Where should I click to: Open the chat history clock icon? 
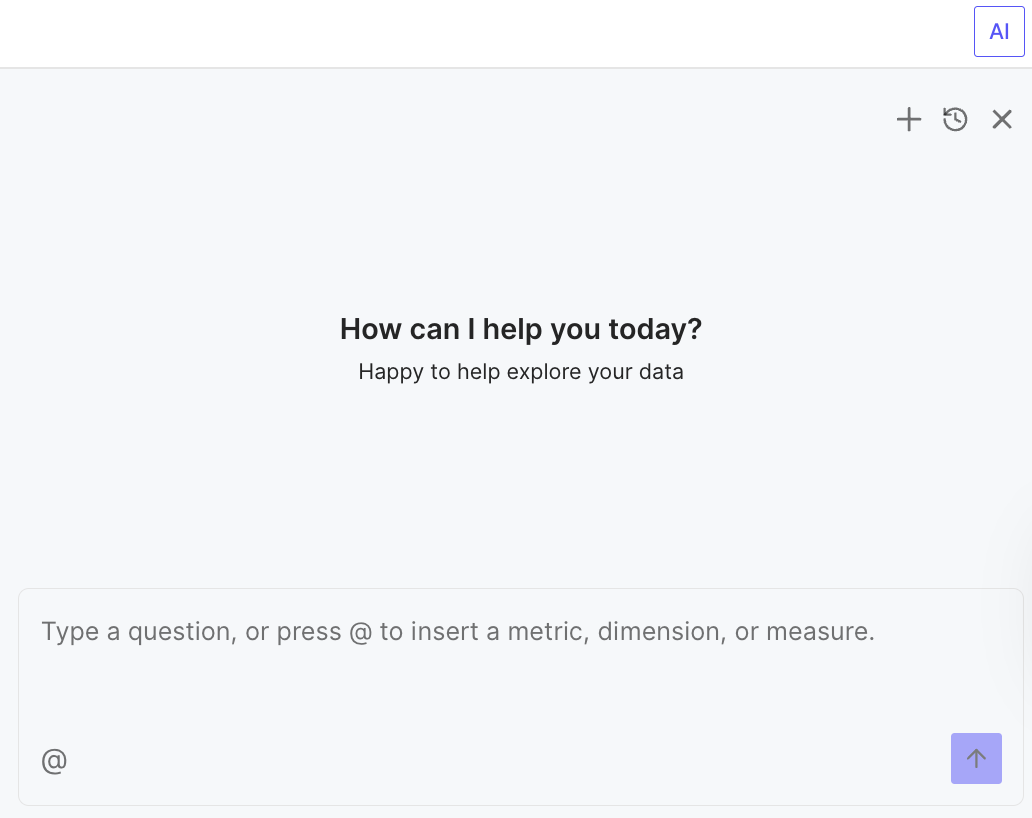point(955,120)
